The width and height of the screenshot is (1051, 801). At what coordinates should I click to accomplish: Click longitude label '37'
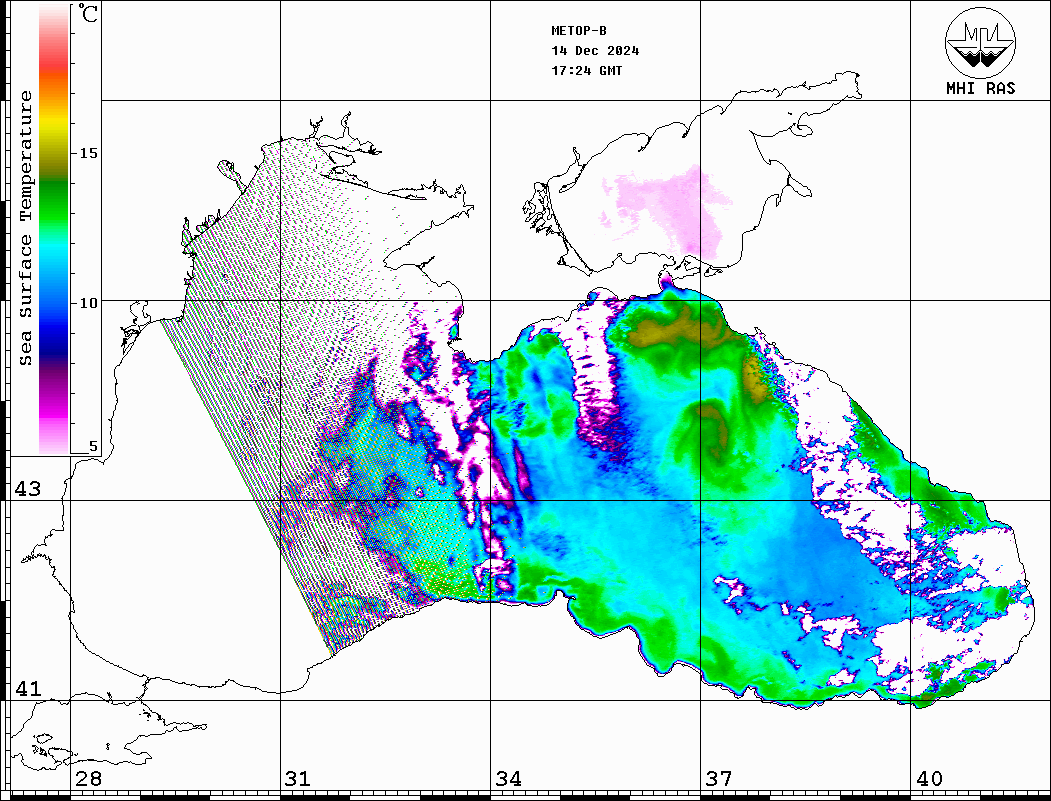pos(719,779)
